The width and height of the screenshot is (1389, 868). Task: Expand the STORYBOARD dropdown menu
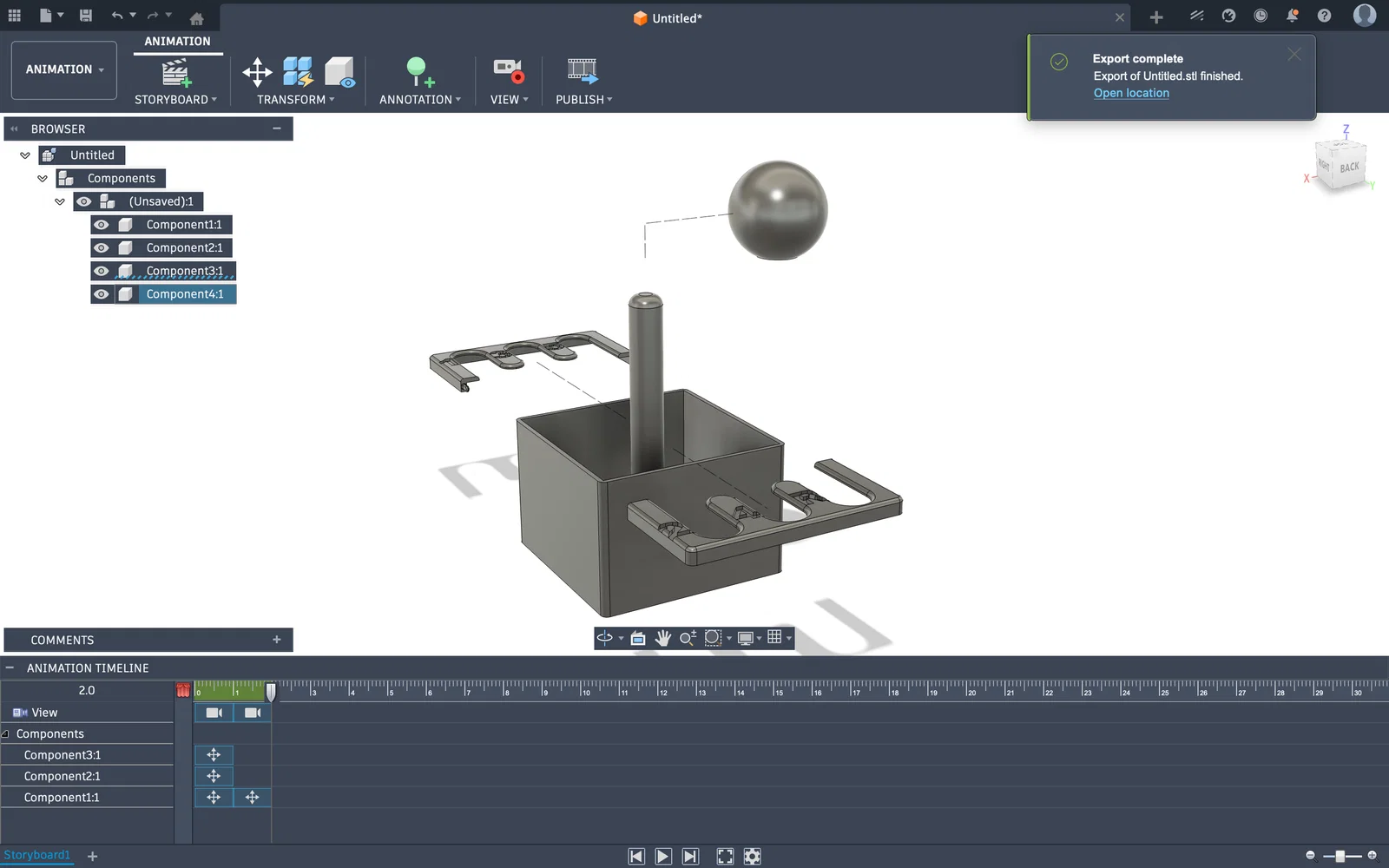pos(176,100)
